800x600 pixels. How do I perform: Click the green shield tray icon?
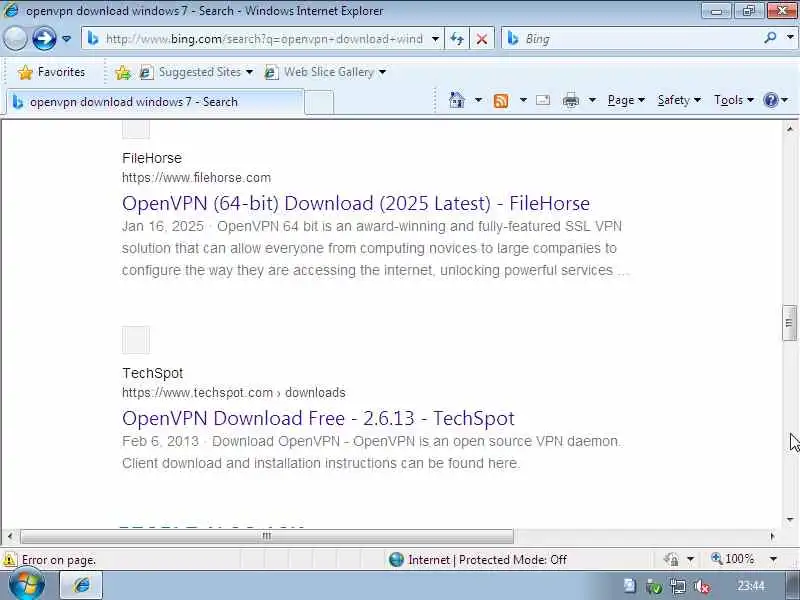[654, 587]
